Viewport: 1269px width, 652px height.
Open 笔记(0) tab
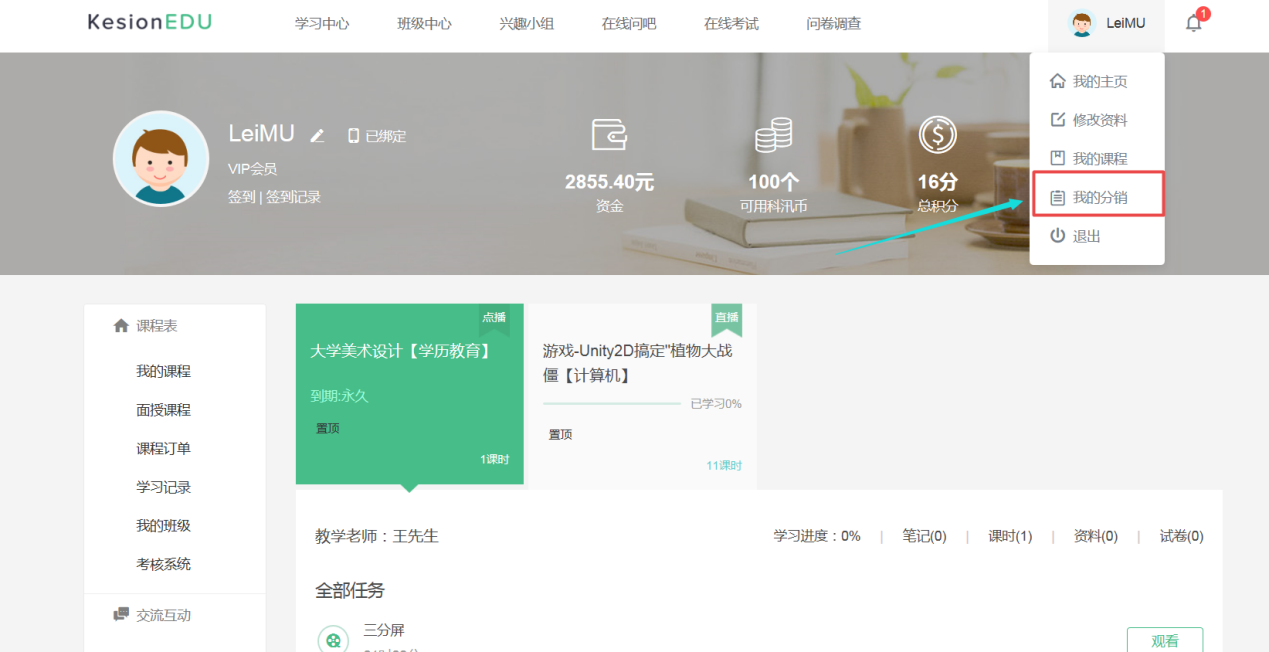click(x=924, y=536)
